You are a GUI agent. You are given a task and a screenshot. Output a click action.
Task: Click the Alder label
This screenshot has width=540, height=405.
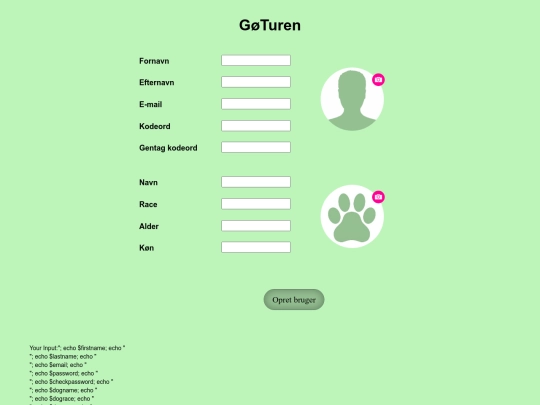[x=149, y=226]
